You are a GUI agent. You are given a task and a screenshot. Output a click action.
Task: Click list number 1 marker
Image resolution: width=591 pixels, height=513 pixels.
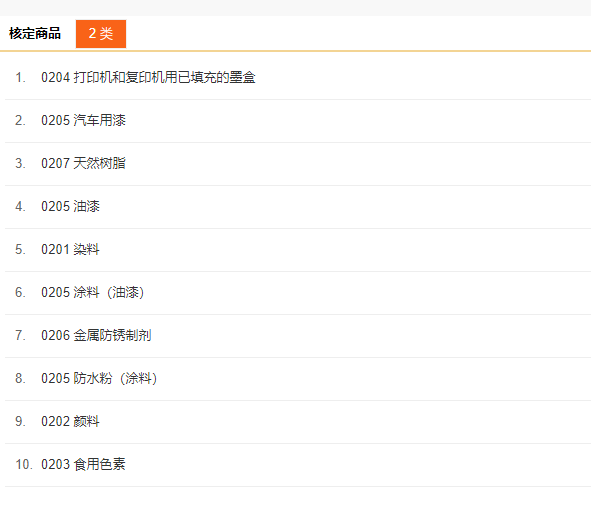pyautogui.click(x=20, y=78)
